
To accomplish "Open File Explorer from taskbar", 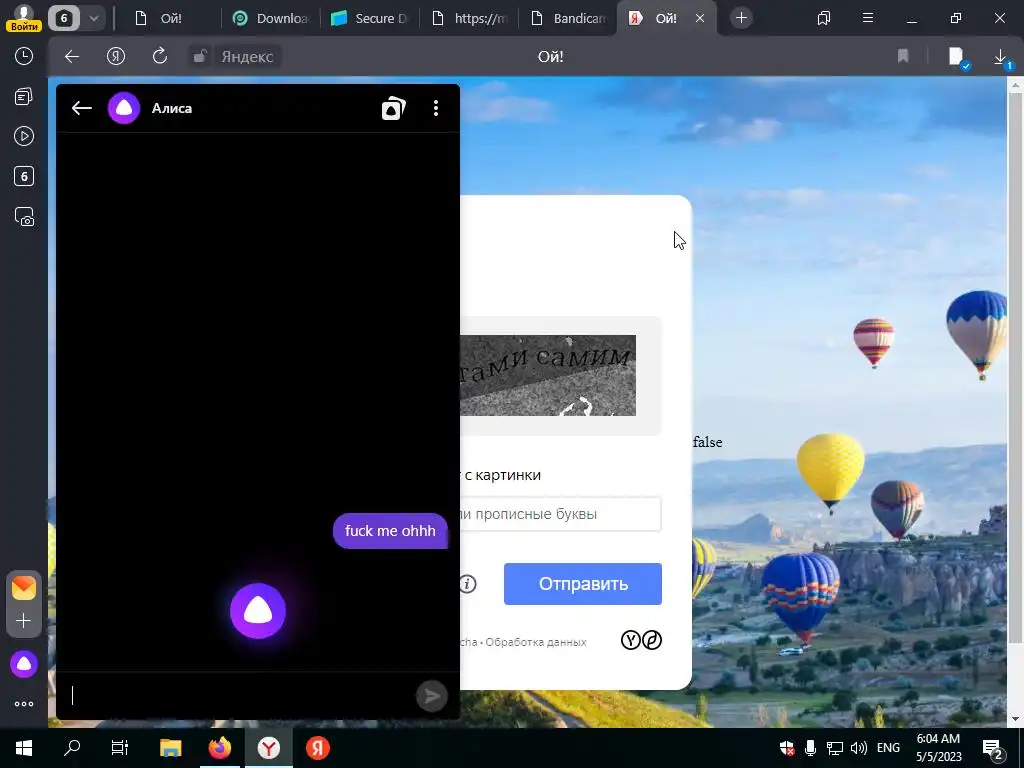I will [170, 748].
